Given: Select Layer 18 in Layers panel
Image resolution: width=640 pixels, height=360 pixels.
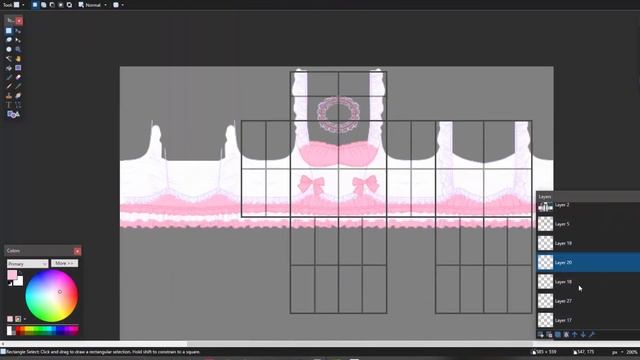Looking at the screenshot, I should [588, 282].
